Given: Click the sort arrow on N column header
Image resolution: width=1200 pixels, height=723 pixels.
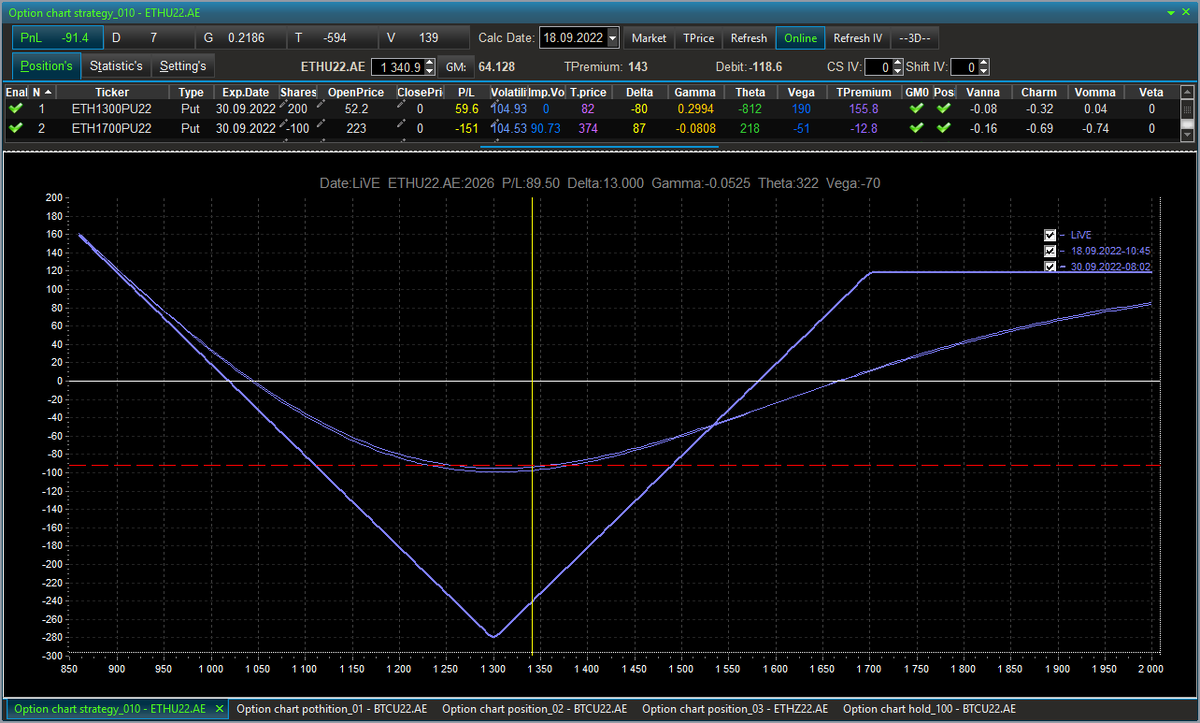Looking at the screenshot, I should 48,92.
